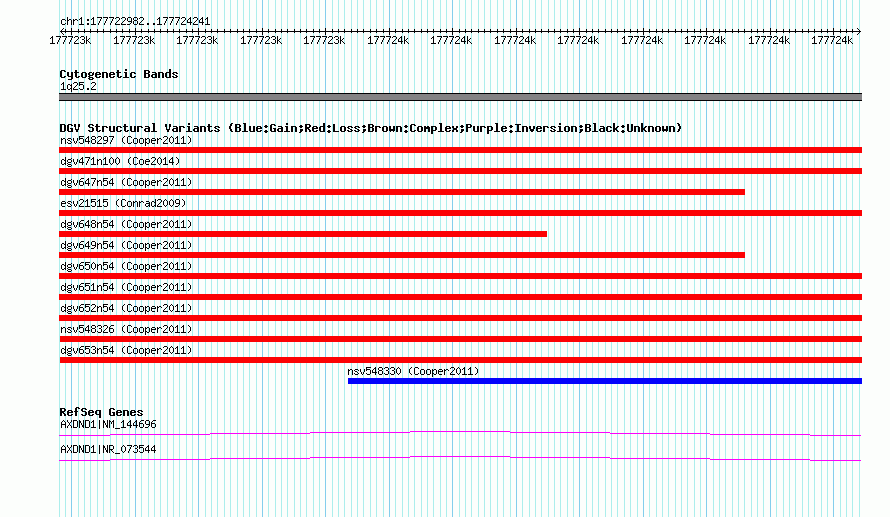
Task: Open variant nsv548326 (Cooper2011) label
Action: coord(126,329)
